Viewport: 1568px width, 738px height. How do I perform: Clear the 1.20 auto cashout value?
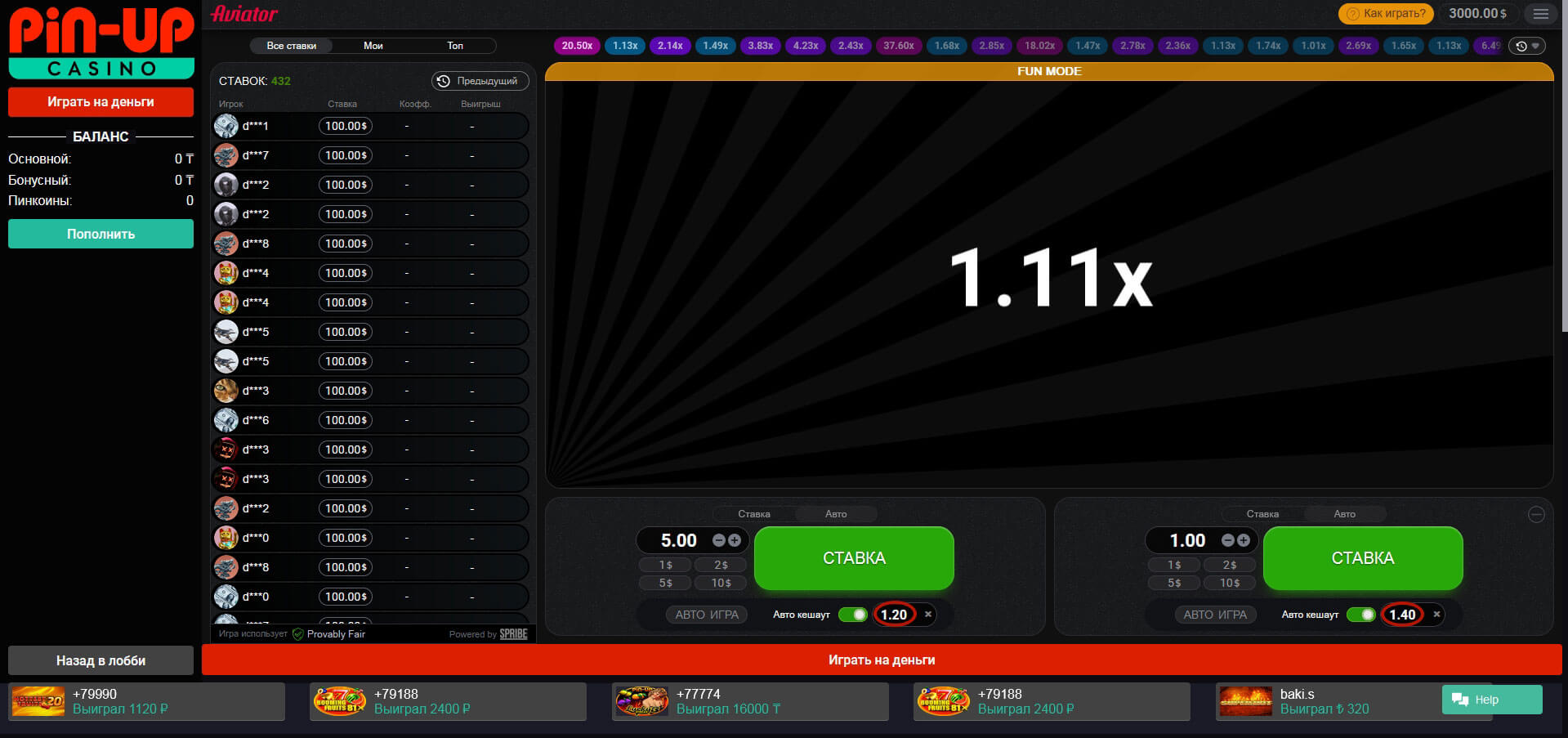(x=928, y=615)
